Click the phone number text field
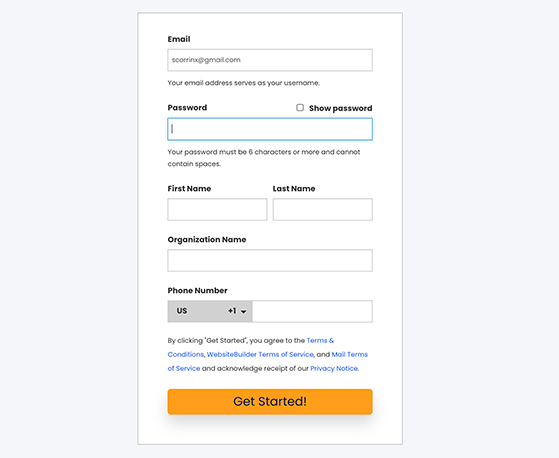 point(312,311)
